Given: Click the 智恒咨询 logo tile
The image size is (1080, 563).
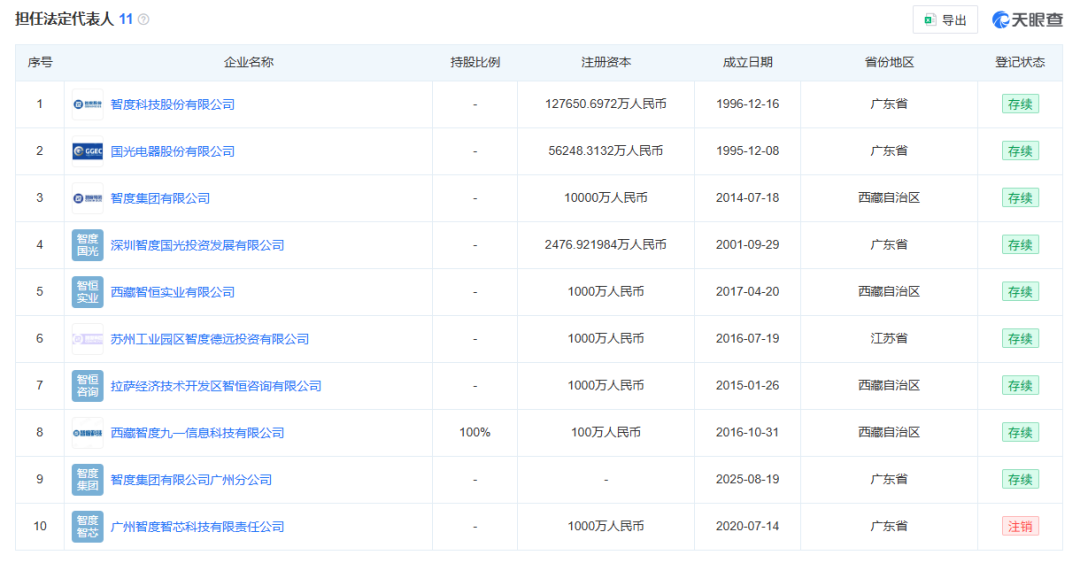Looking at the screenshot, I should (x=87, y=386).
